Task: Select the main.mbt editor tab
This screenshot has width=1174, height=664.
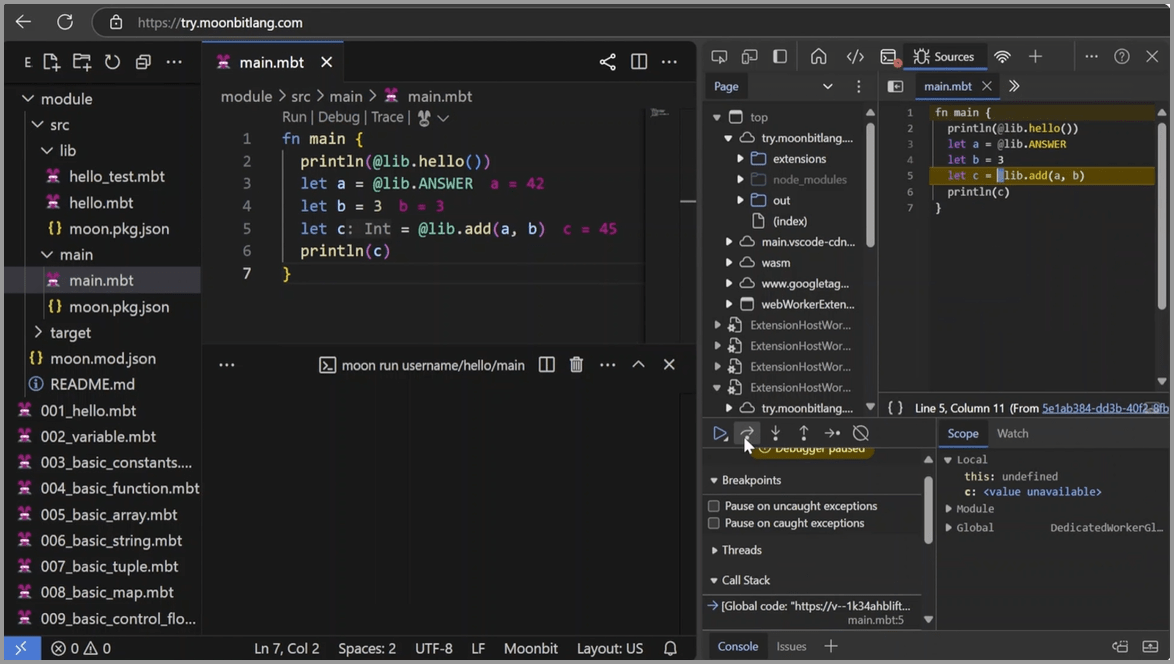Action: [271, 63]
